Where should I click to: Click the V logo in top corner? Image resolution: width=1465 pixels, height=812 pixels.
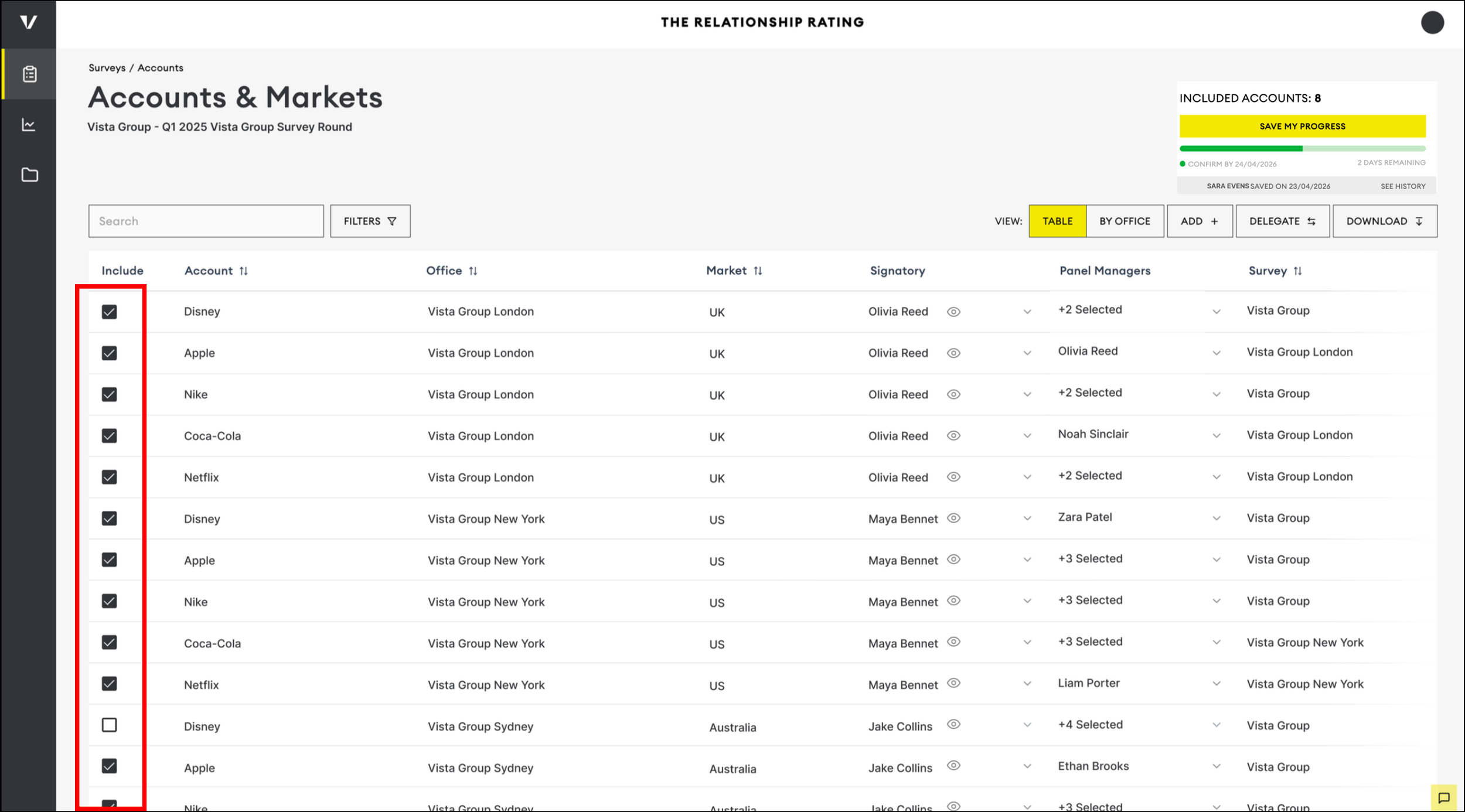[28, 22]
